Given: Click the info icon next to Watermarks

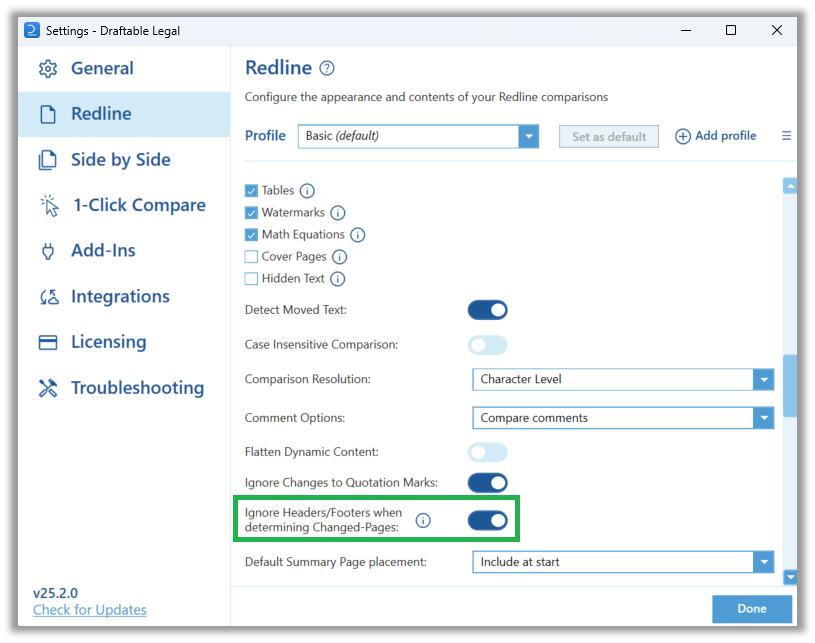Looking at the screenshot, I should (338, 213).
